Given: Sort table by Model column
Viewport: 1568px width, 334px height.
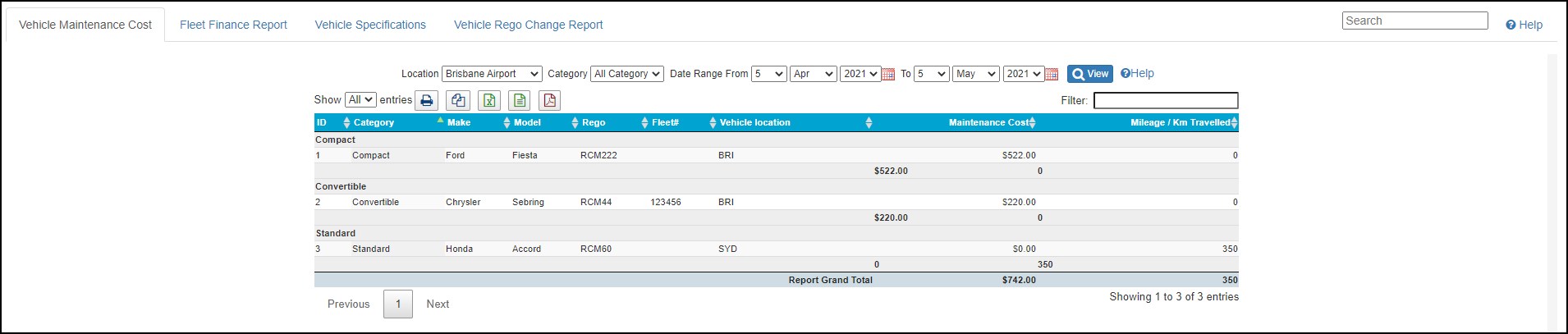Looking at the screenshot, I should pos(545,122).
